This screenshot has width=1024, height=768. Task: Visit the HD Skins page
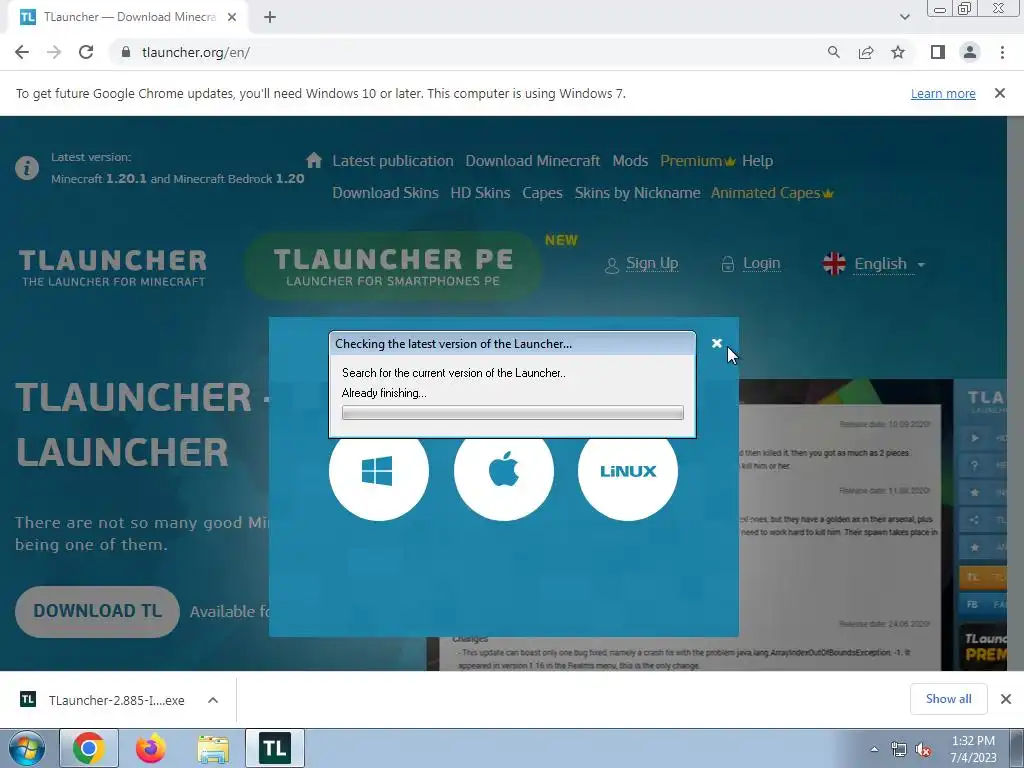point(480,193)
